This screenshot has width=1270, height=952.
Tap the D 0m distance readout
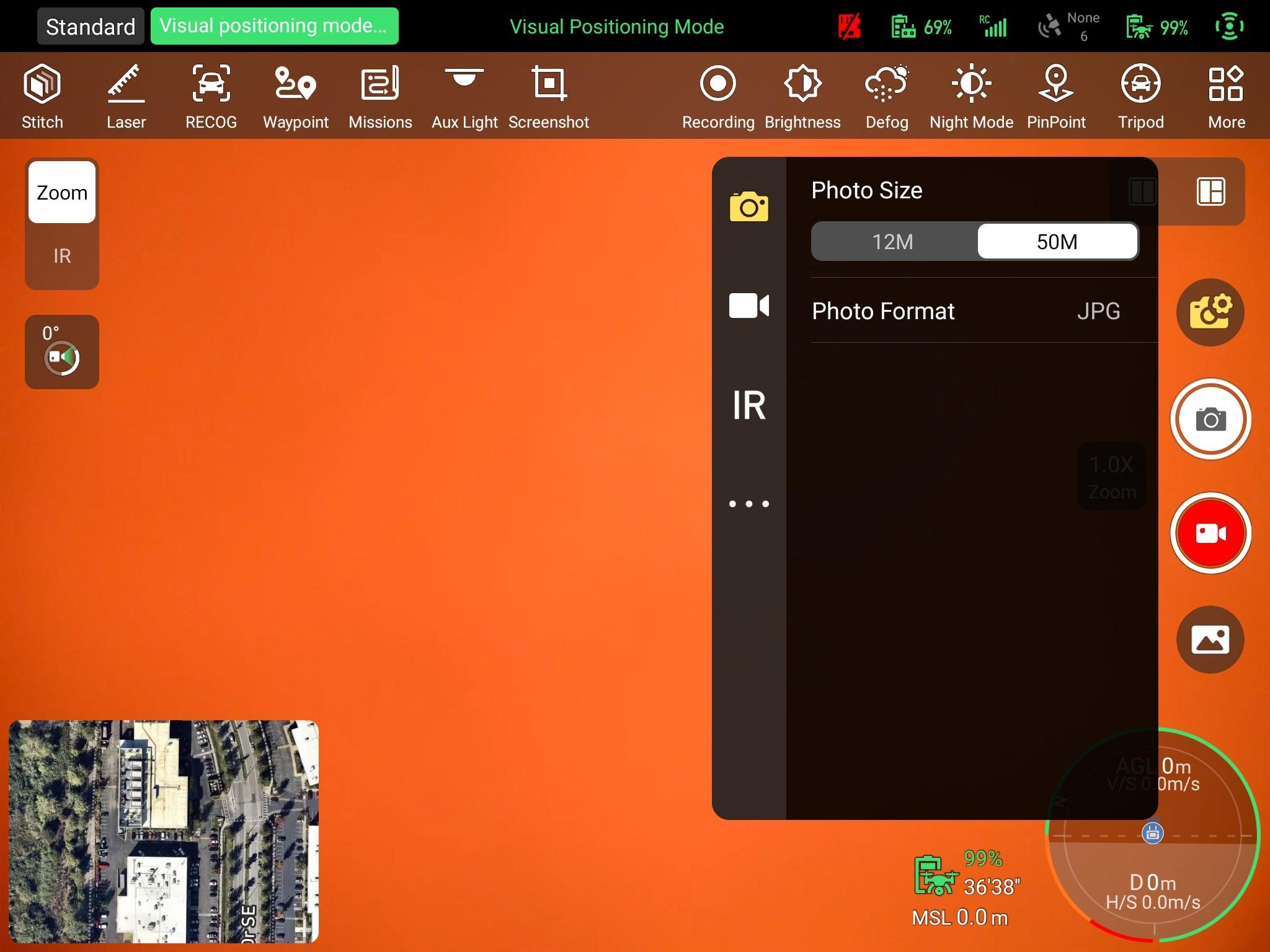(x=1152, y=882)
